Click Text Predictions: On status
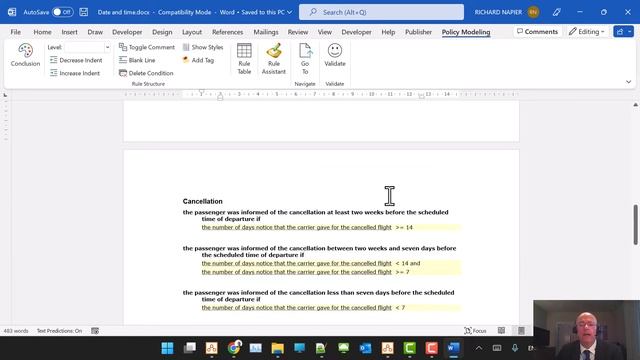This screenshot has width=640, height=360. point(59,331)
